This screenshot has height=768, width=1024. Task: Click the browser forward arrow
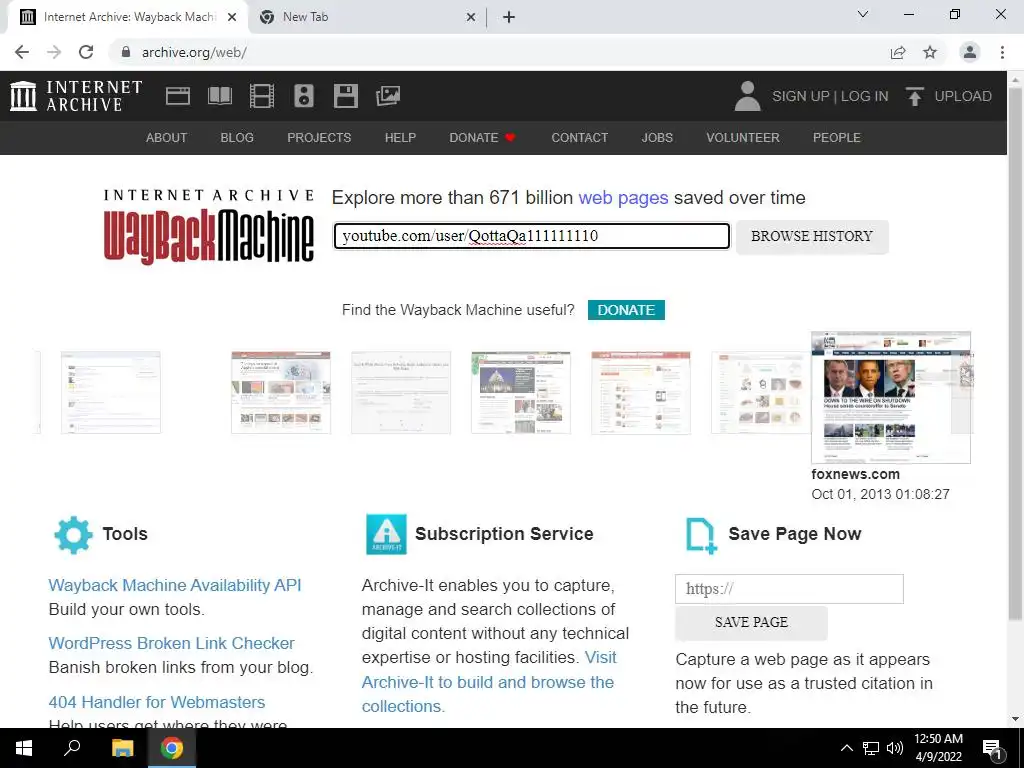(54, 52)
